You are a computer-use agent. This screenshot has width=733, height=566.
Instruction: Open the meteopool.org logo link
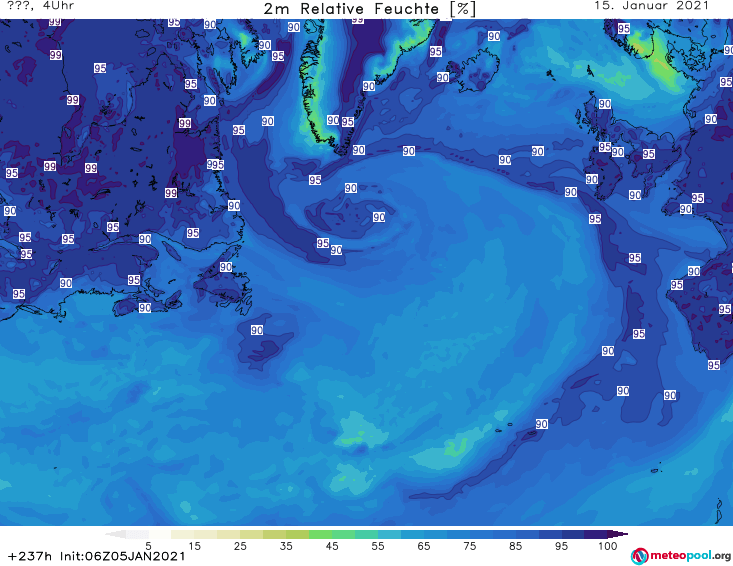[x=681, y=556]
